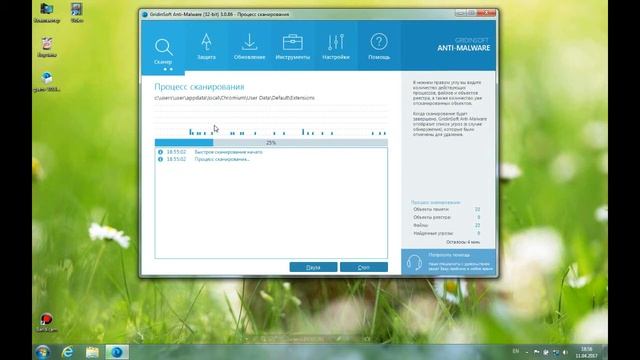This screenshot has width=640, height=360.
Task: Open Windows Explorer from the taskbar
Action: click(x=92, y=352)
